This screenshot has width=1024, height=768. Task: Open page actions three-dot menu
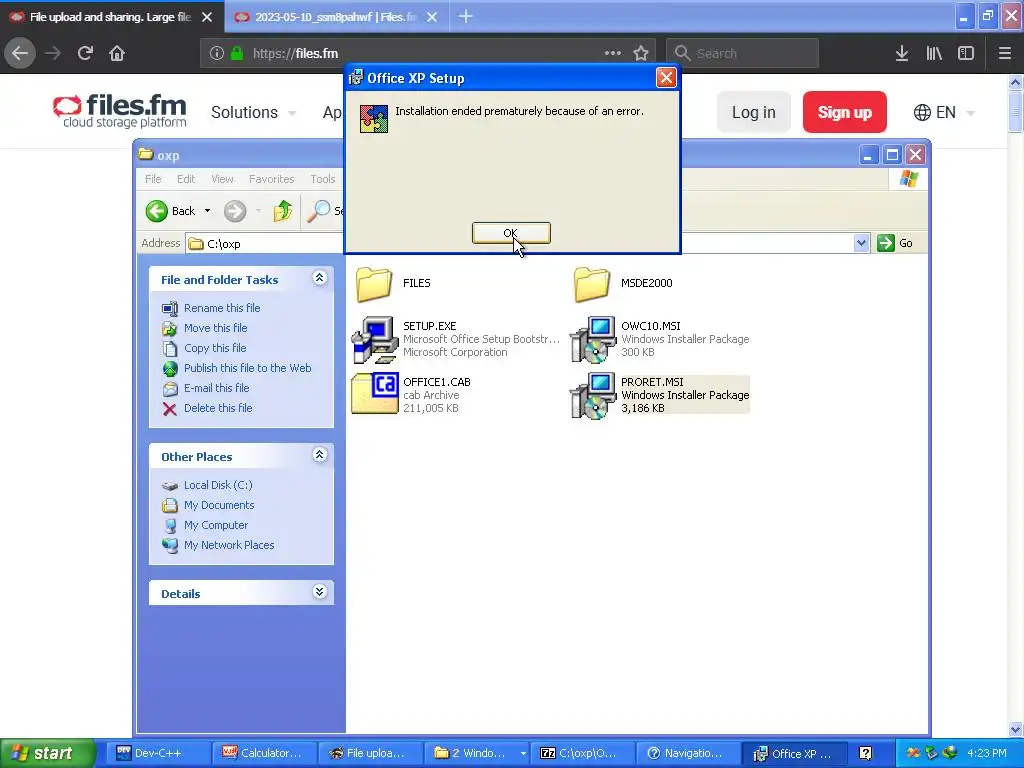pos(613,53)
